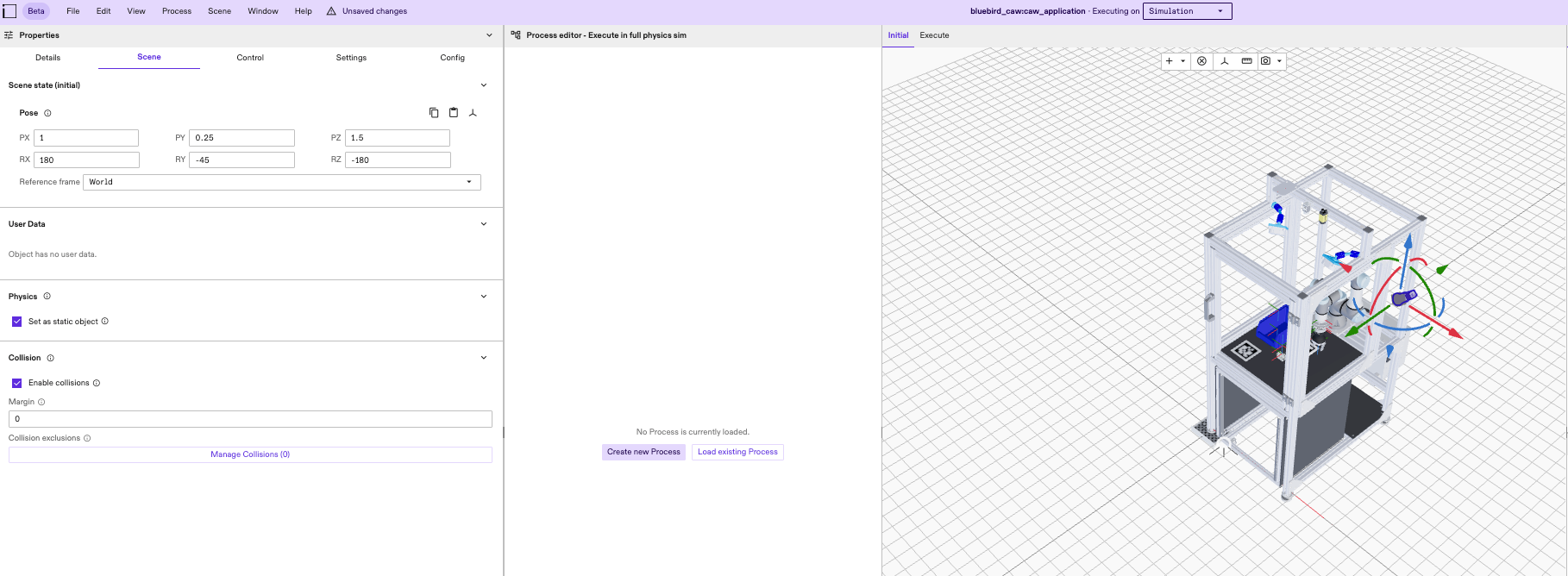Copy the pose values
Screen dimensions: 1568x576
point(434,113)
